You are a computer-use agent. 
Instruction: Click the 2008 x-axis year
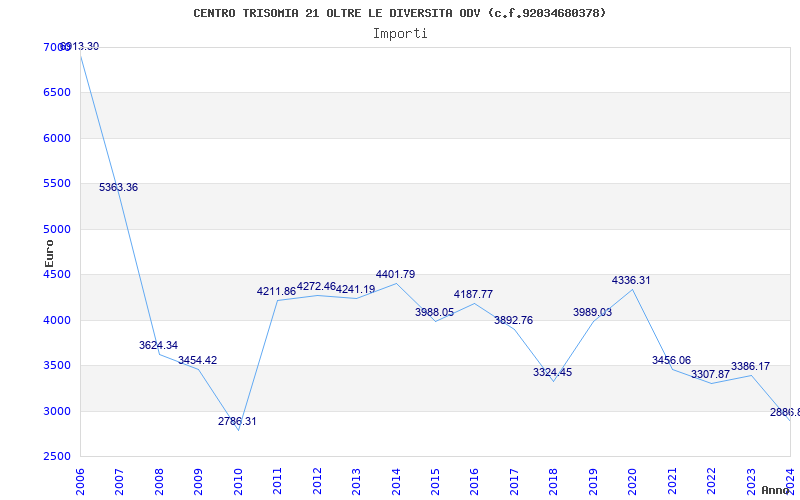(159, 482)
